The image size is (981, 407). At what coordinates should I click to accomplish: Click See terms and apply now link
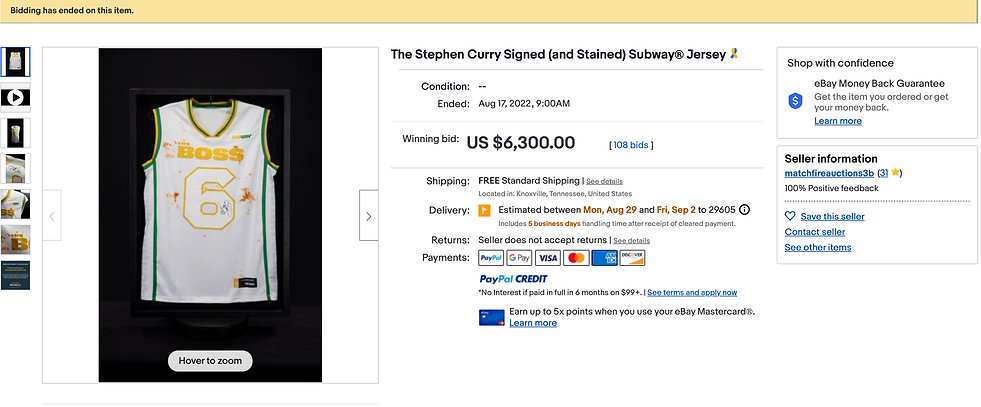coord(692,293)
